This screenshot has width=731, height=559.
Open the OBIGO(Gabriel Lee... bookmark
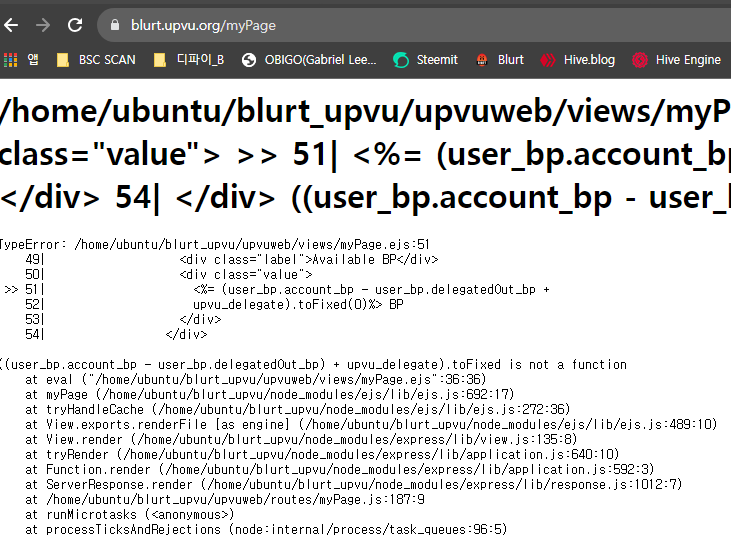[x=311, y=60]
